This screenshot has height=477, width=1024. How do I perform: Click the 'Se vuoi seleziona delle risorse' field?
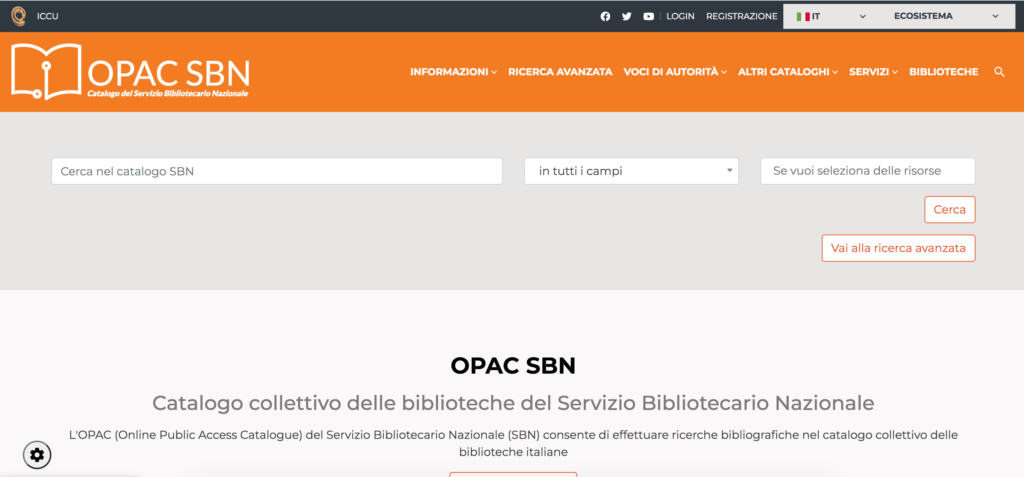[x=868, y=171]
